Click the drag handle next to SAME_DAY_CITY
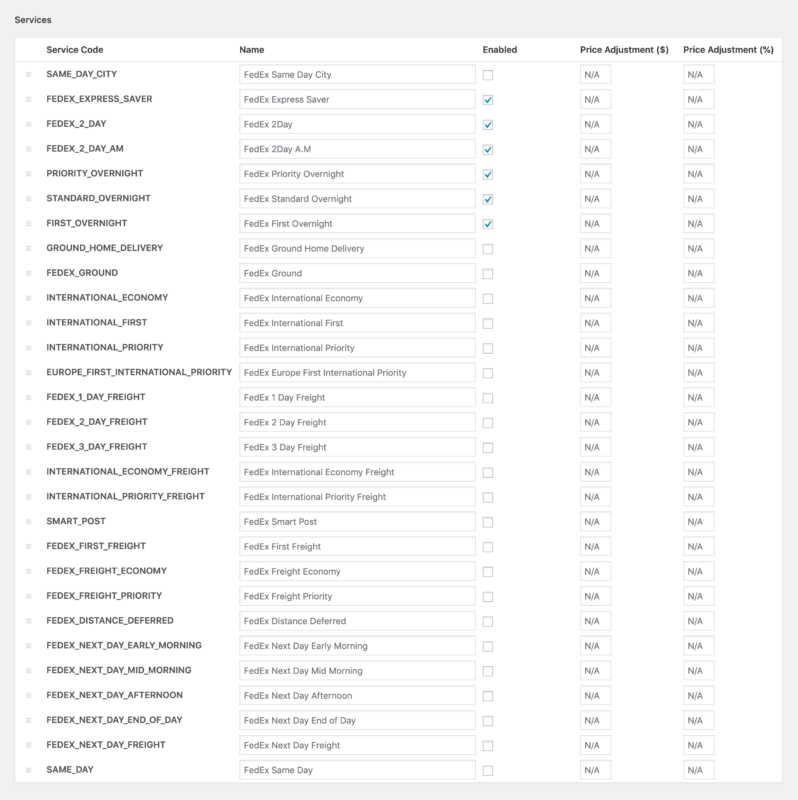 click(x=30, y=74)
